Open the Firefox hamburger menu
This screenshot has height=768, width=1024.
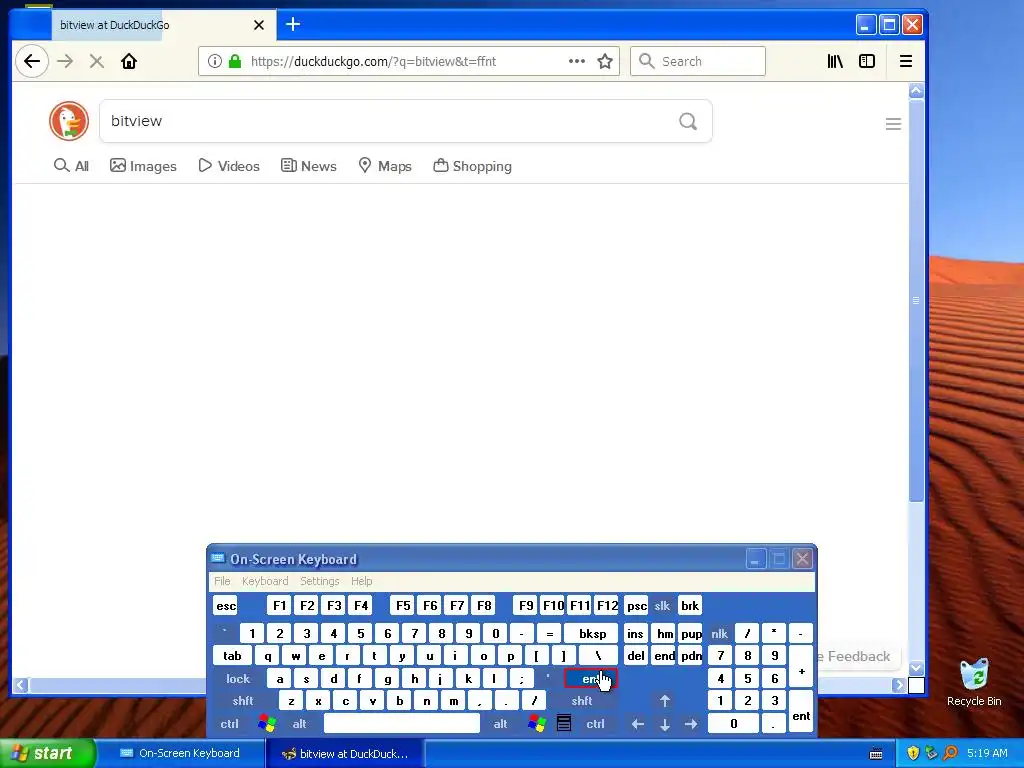pyautogui.click(x=906, y=61)
